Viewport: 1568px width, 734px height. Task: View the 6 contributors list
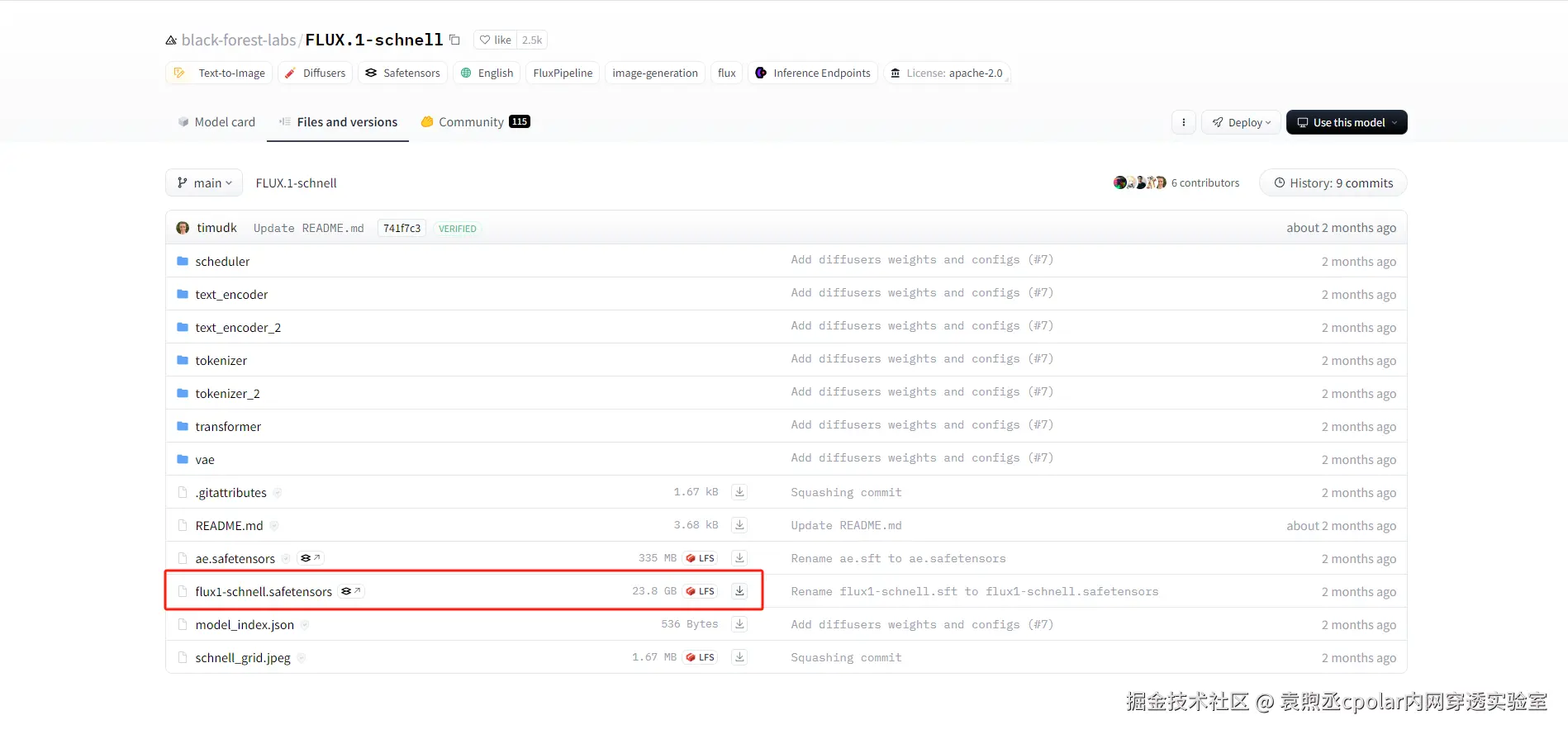(x=1205, y=182)
